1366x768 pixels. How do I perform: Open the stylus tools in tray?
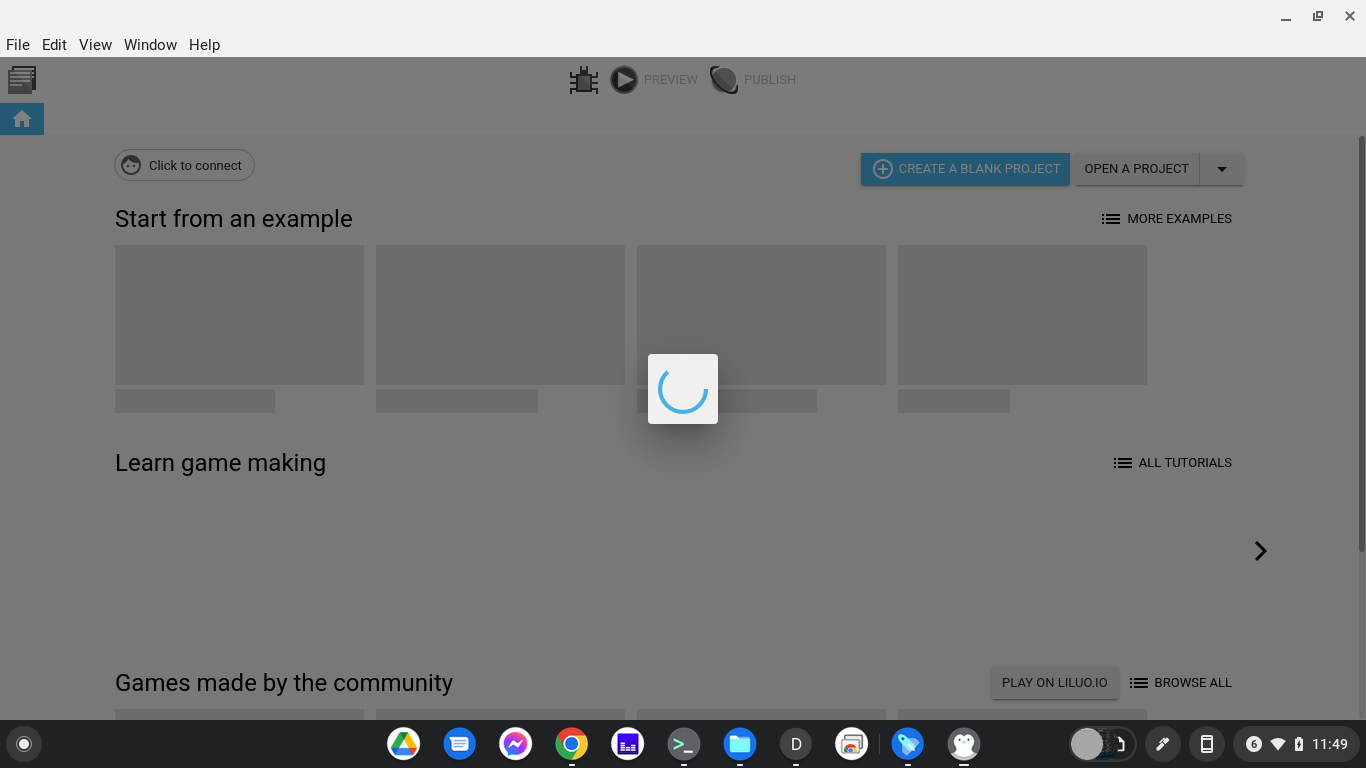click(x=1163, y=744)
